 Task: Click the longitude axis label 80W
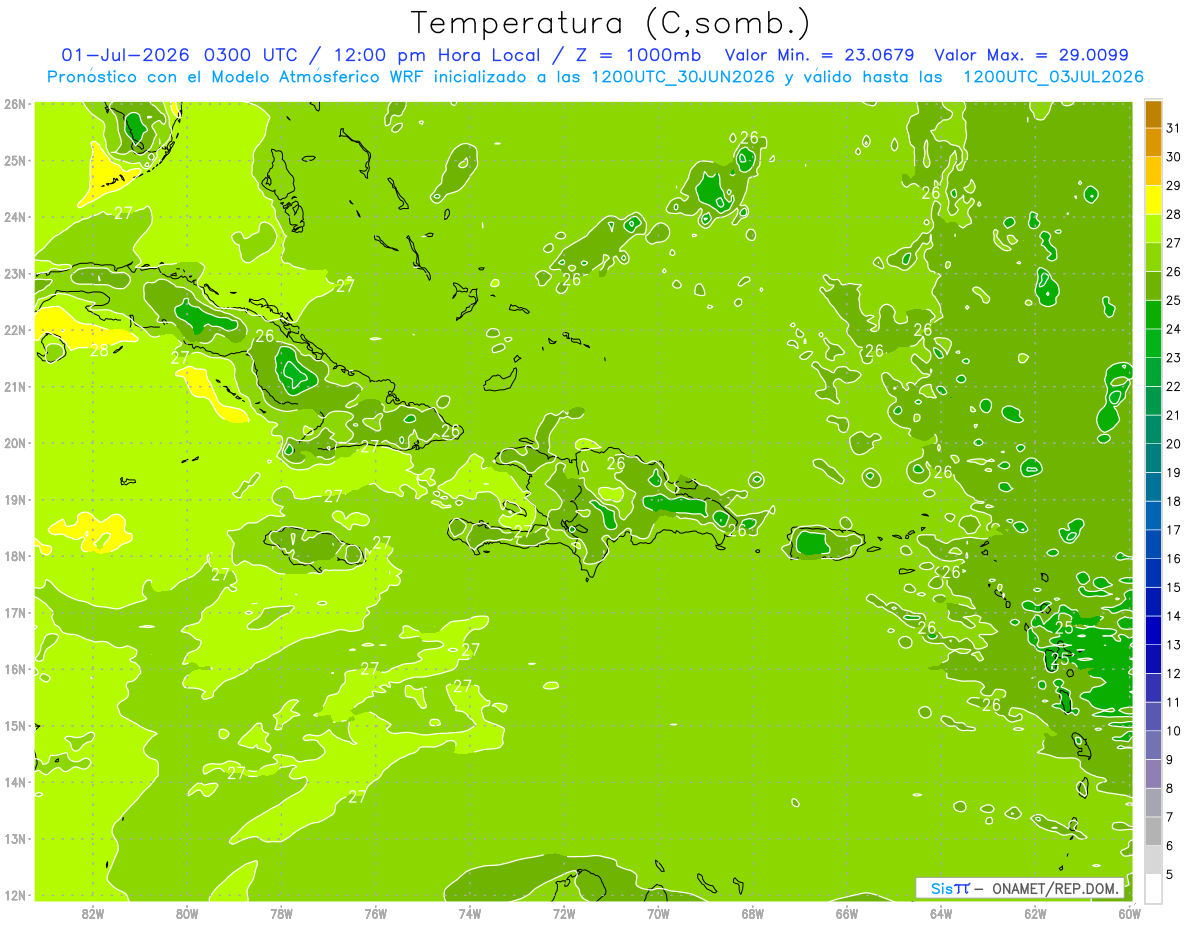[187, 914]
